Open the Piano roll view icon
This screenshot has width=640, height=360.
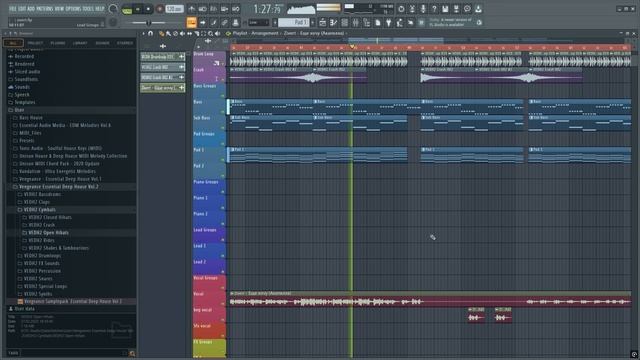point(333,22)
